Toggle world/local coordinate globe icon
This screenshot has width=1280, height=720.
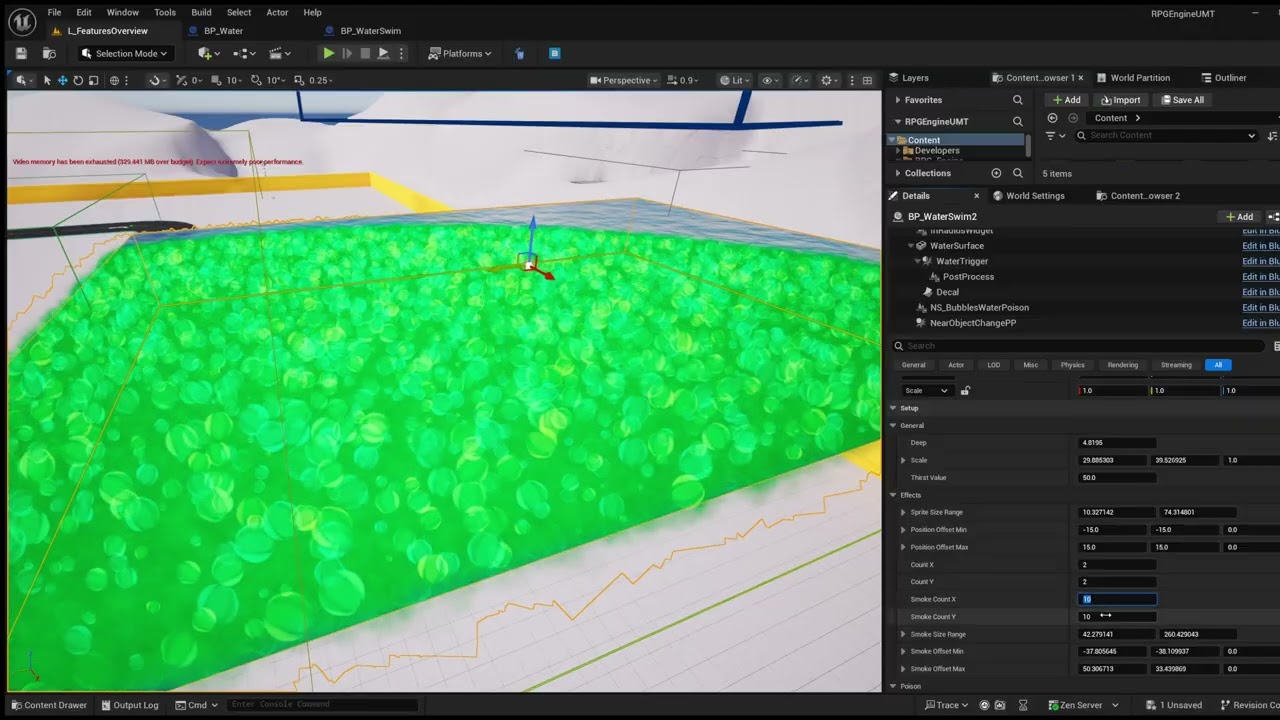pyautogui.click(x=114, y=80)
